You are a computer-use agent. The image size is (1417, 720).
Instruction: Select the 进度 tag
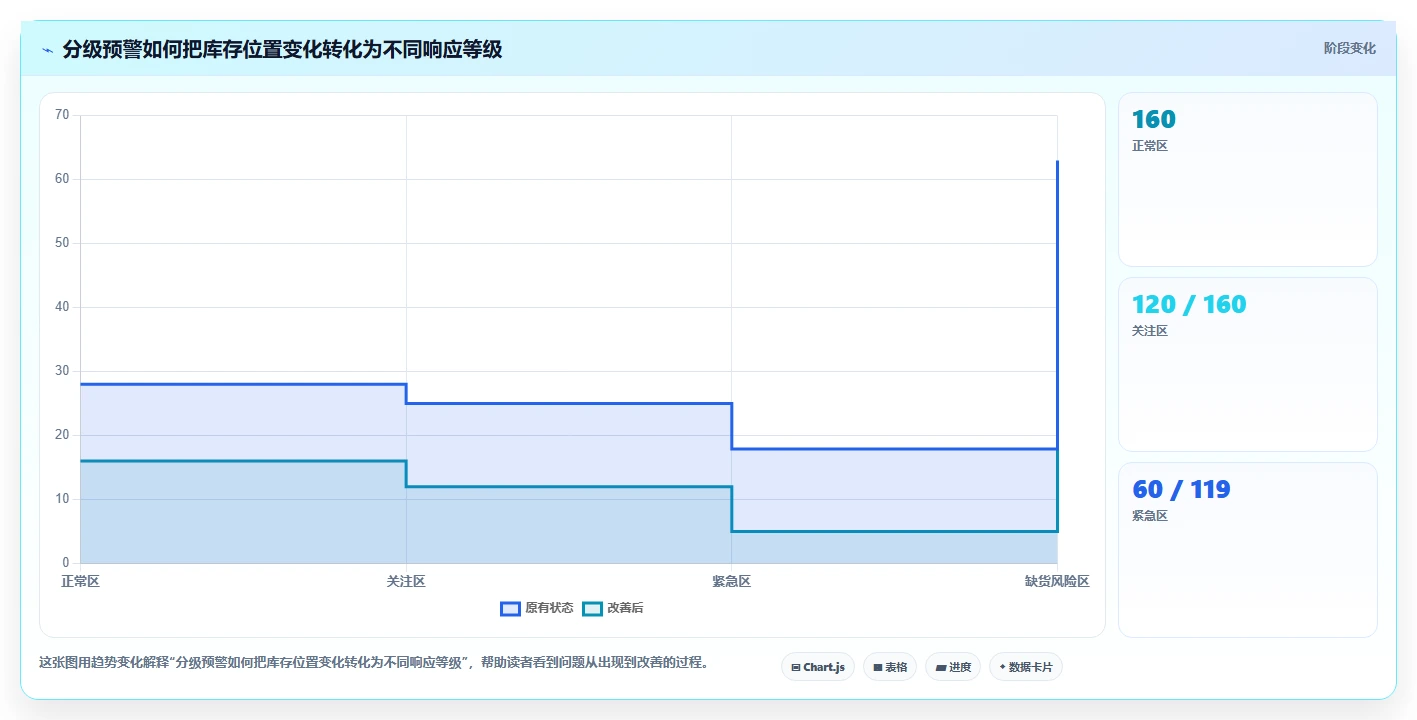[953, 667]
